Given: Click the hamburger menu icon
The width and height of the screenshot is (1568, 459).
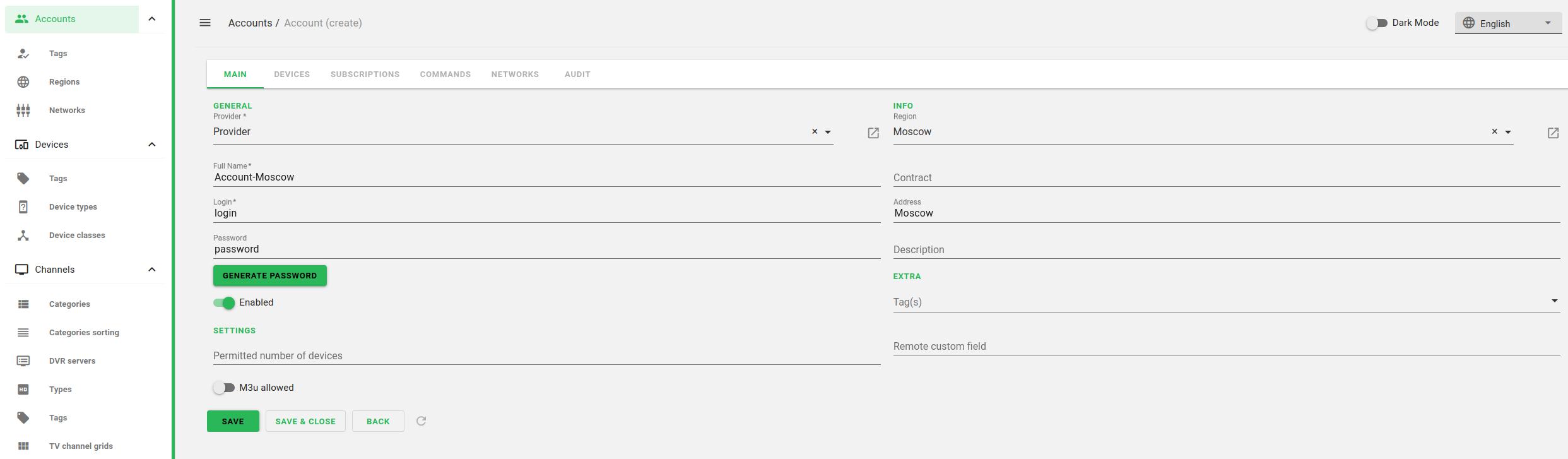Looking at the screenshot, I should (x=205, y=23).
